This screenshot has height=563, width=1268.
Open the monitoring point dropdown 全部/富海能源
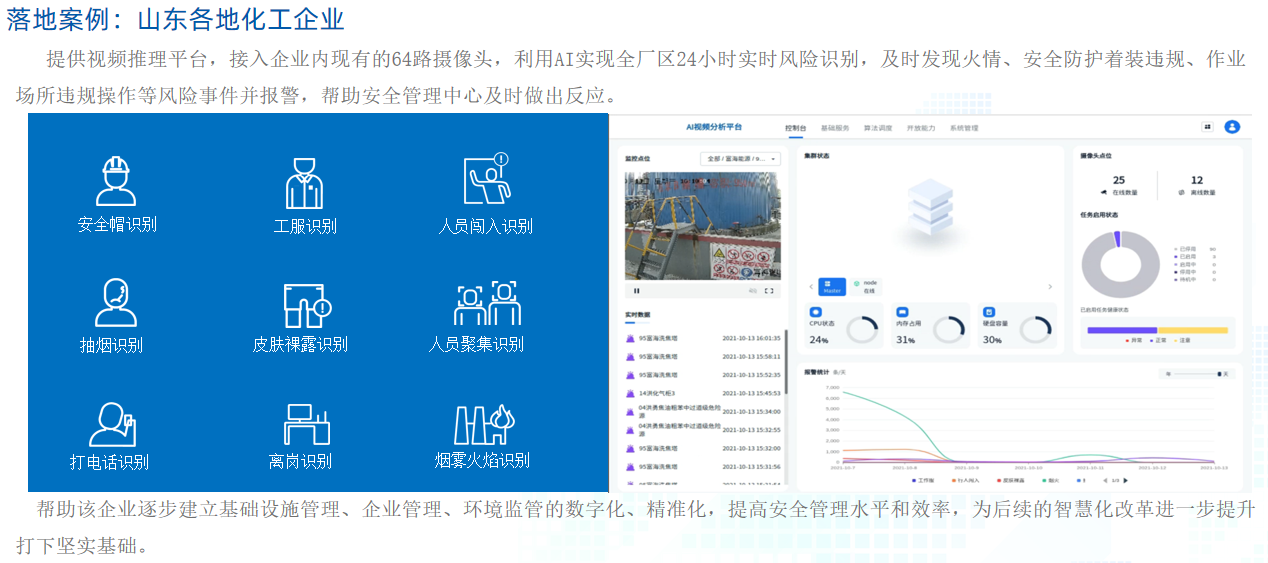[741, 158]
